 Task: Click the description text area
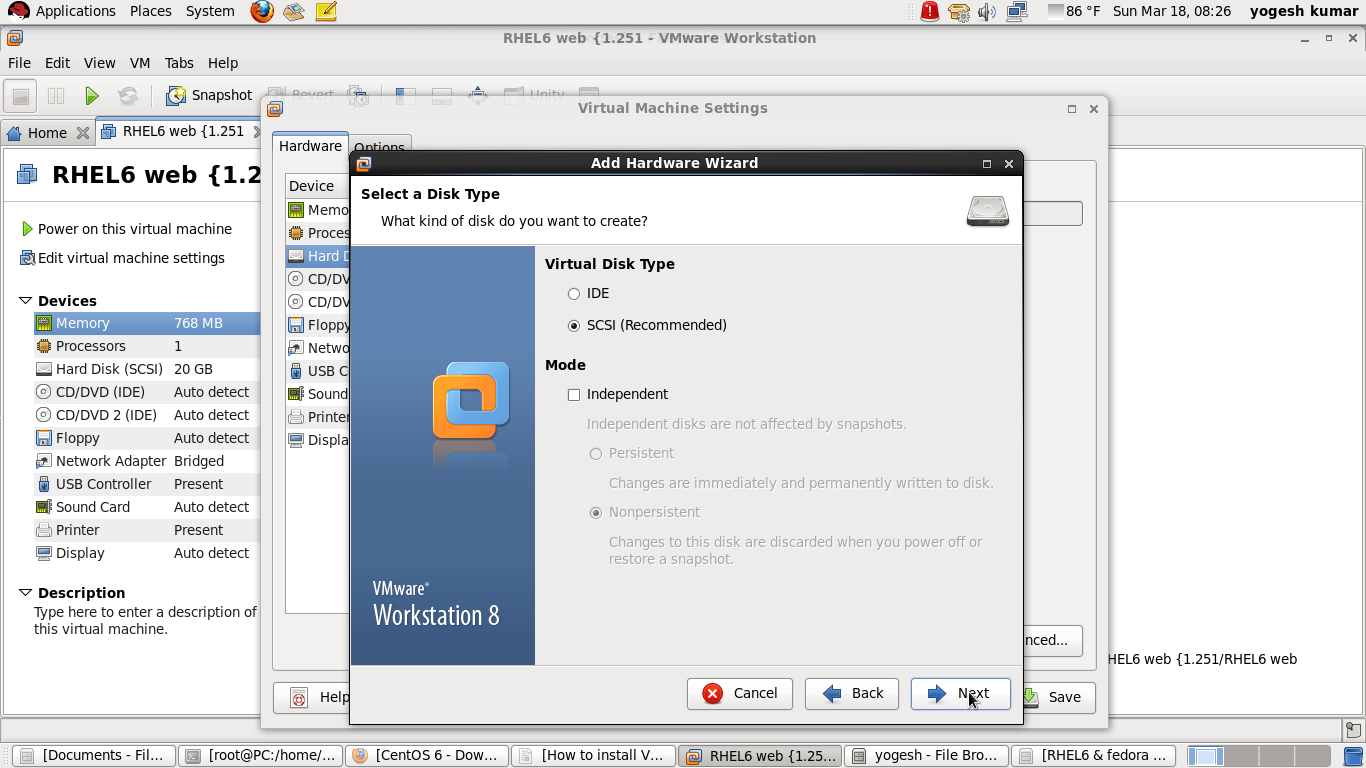coord(145,621)
